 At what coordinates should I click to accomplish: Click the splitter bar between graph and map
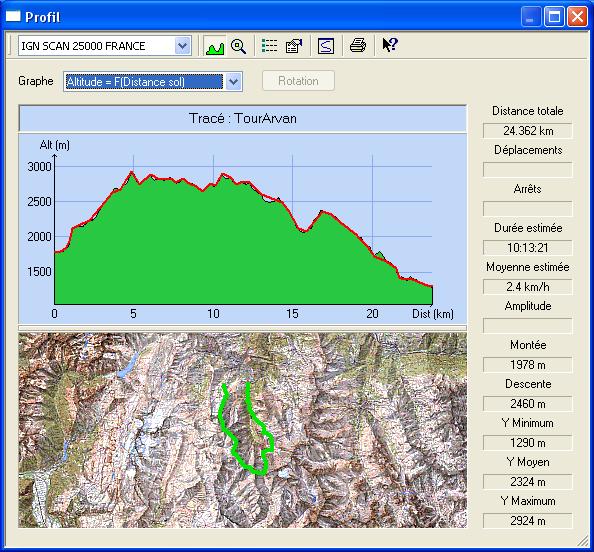pos(242,328)
